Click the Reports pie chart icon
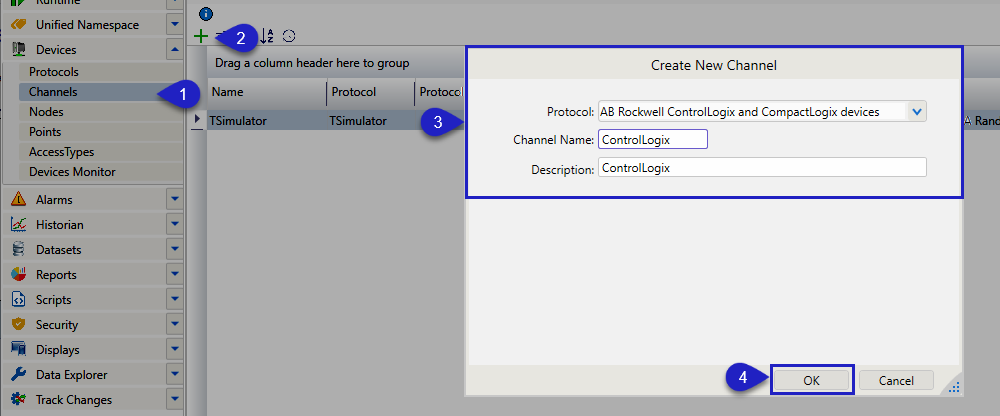Image resolution: width=1000 pixels, height=416 pixels. point(18,275)
